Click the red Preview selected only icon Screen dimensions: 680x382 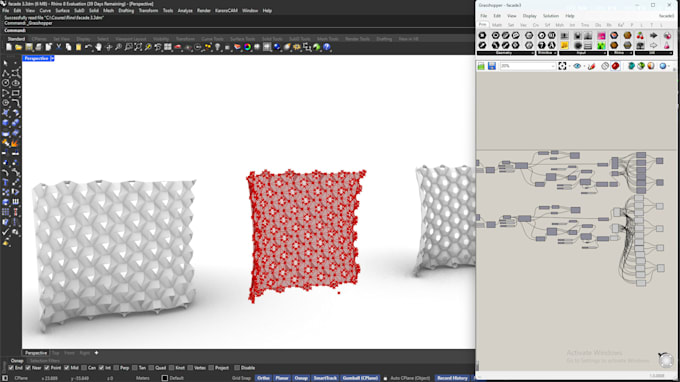(615, 66)
